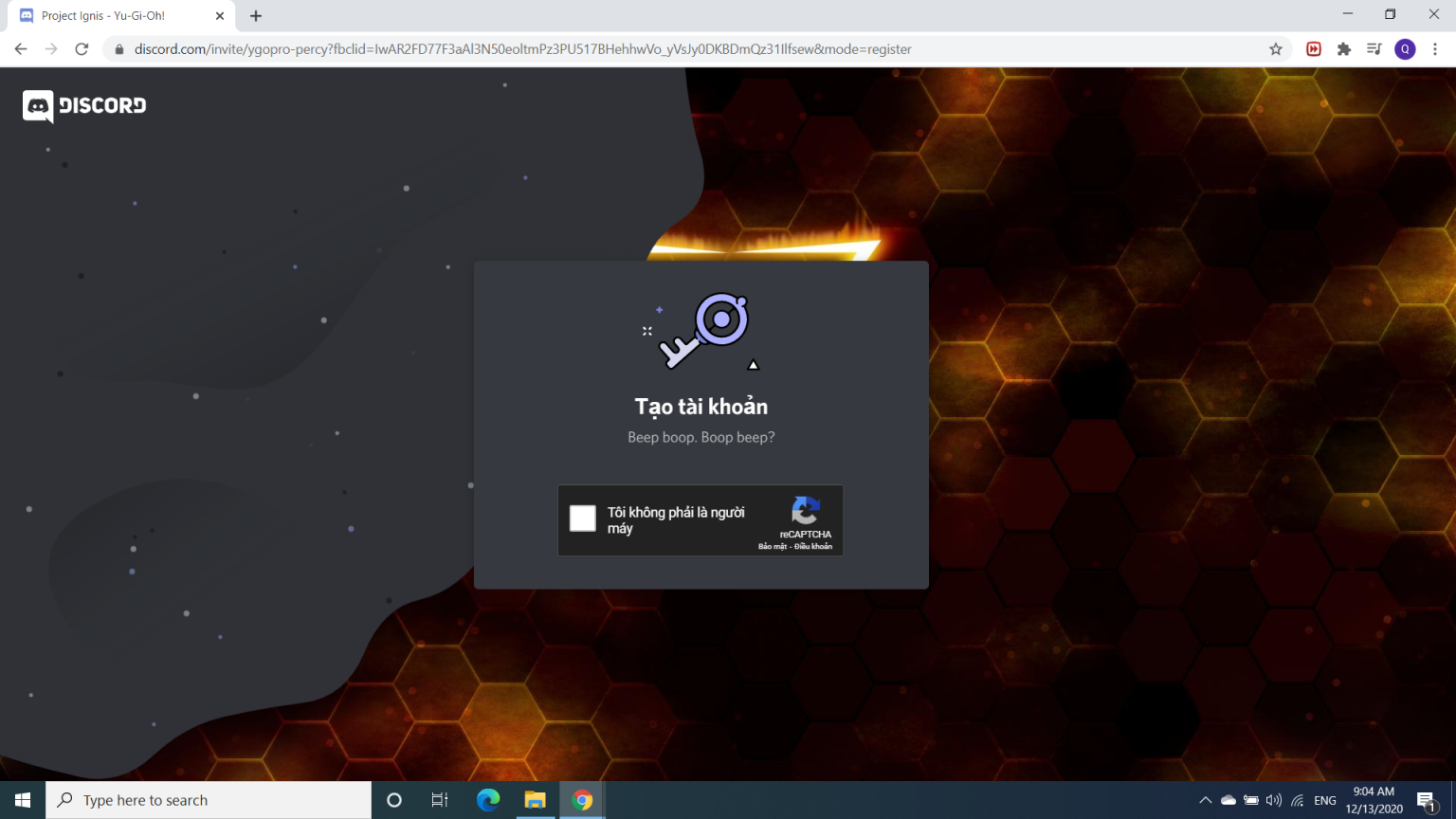The width and height of the screenshot is (1456, 819).
Task: Click the "Type here to search" box
Action: coord(209,800)
